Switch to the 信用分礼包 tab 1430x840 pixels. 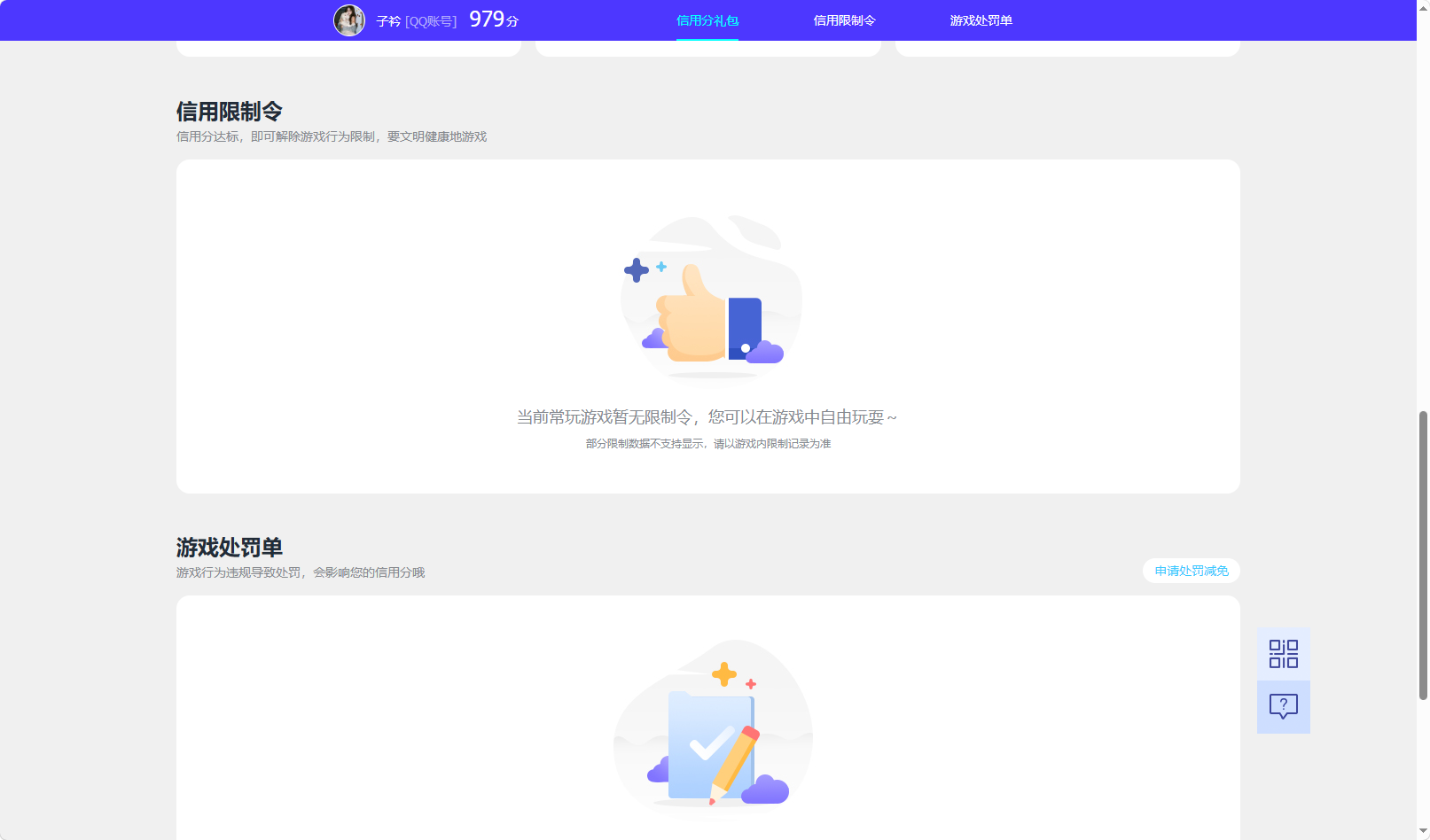[x=707, y=19]
